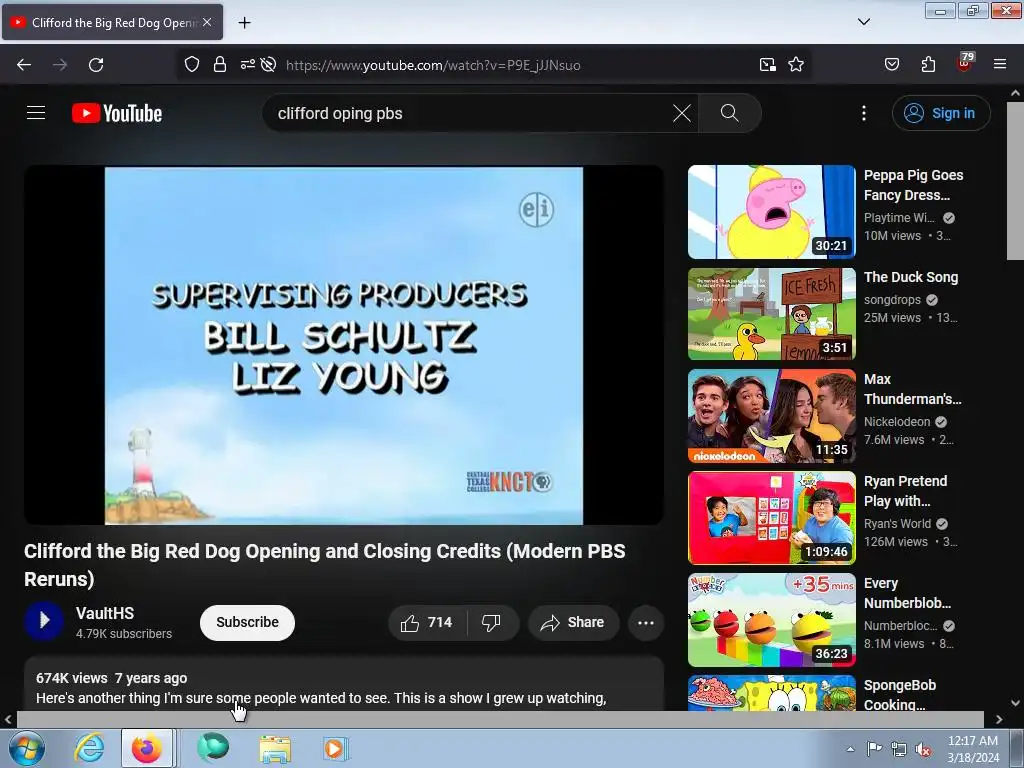Pause the video by clicking the player
This screenshot has width=1024, height=768.
tap(344, 345)
